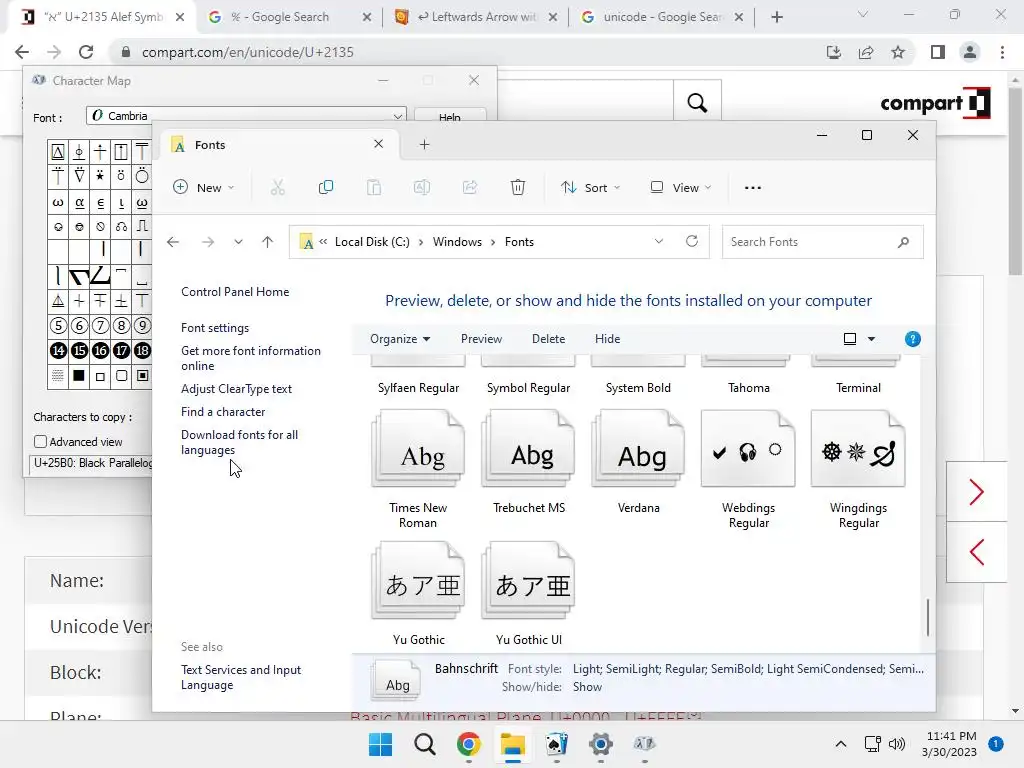
Task: Open Control Panel Home link
Action: (x=235, y=292)
